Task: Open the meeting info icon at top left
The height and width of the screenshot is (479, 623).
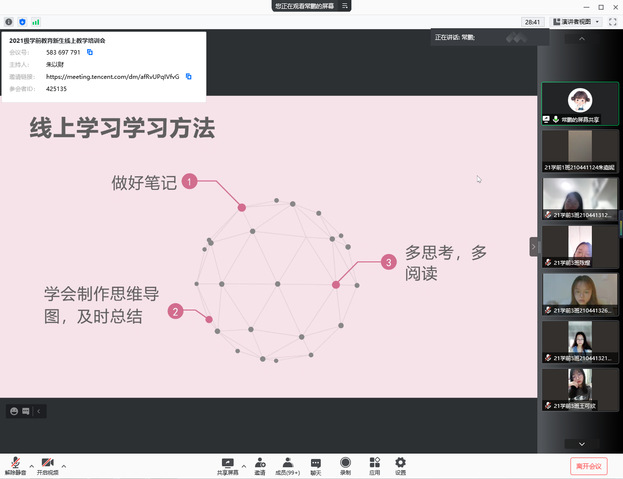Action: pos(9,21)
